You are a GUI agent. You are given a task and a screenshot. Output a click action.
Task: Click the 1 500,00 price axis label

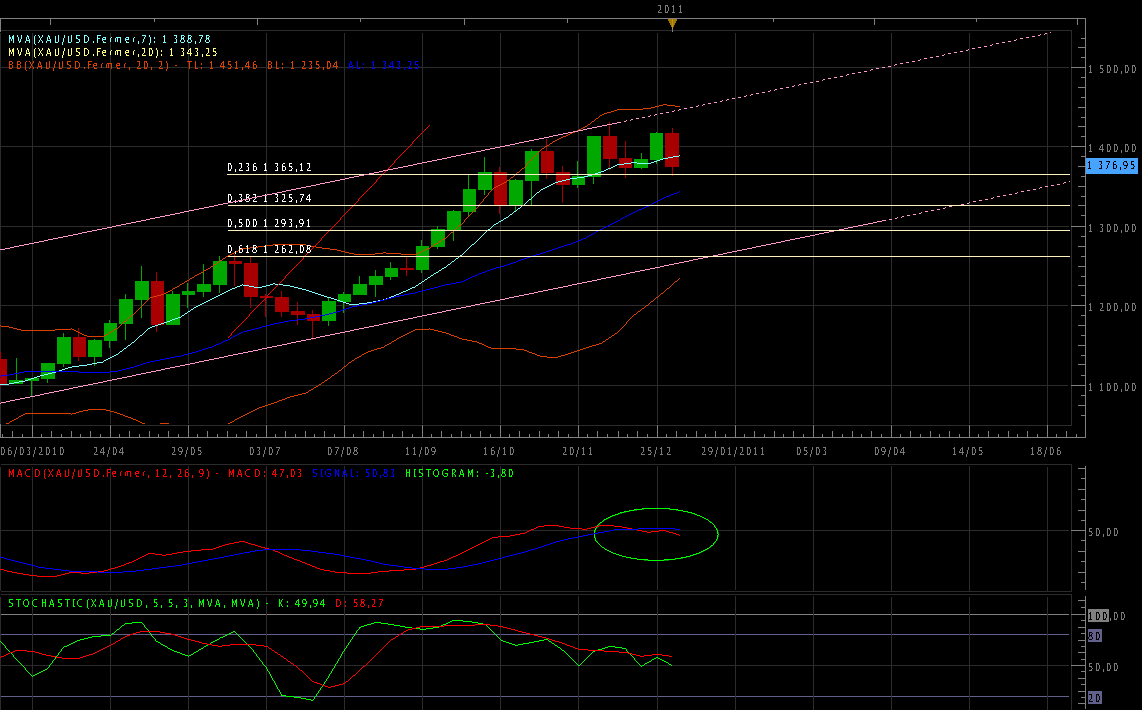coord(1112,69)
